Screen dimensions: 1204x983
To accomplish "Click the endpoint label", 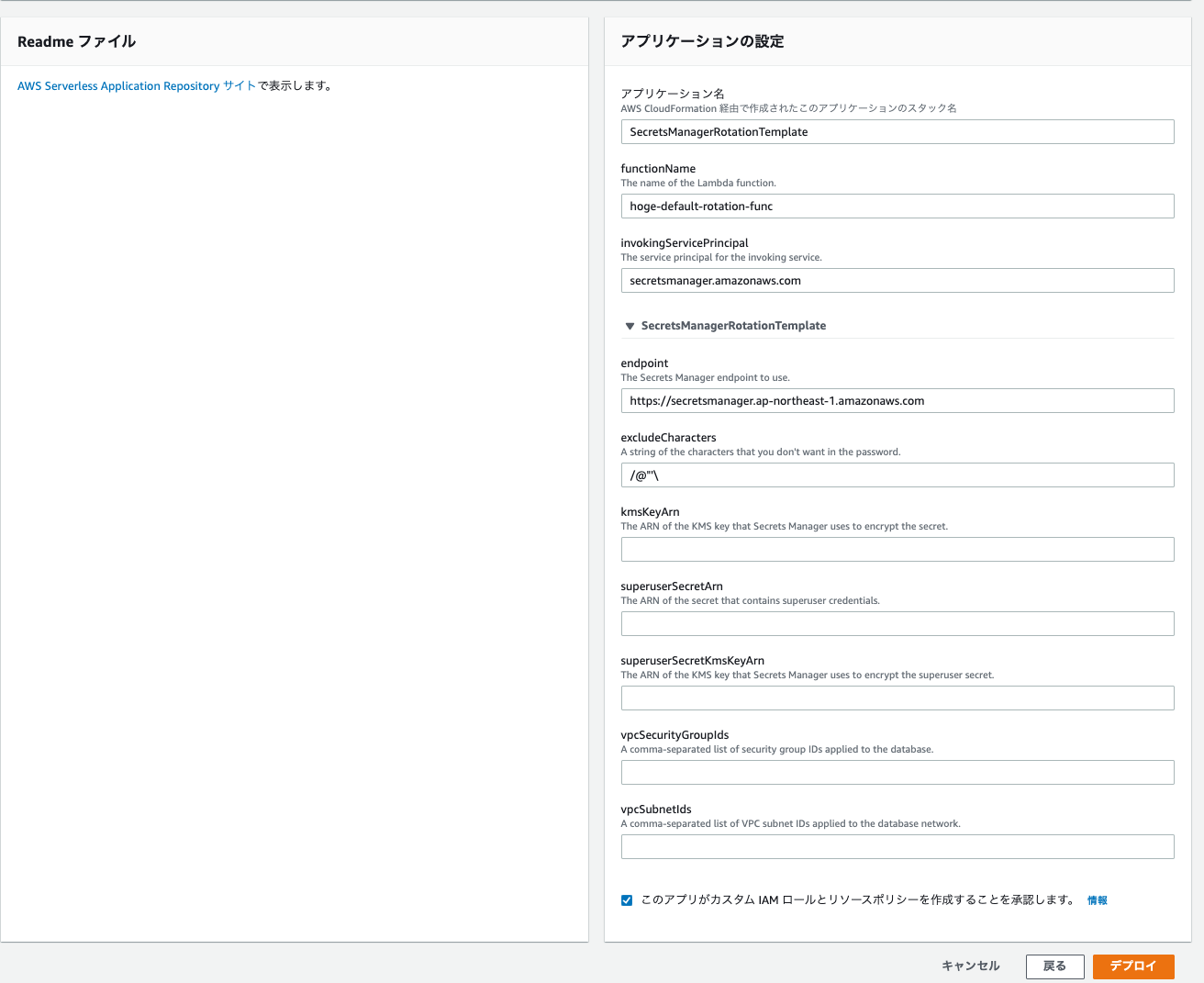I will click(644, 363).
